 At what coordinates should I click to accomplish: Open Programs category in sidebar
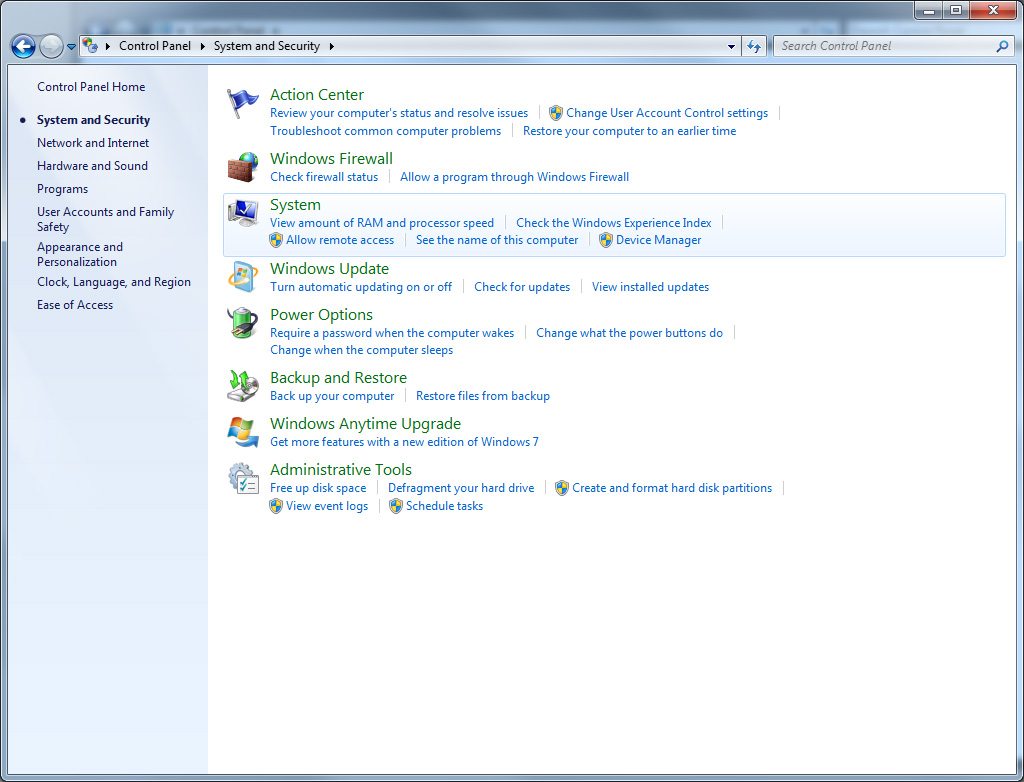pos(62,189)
